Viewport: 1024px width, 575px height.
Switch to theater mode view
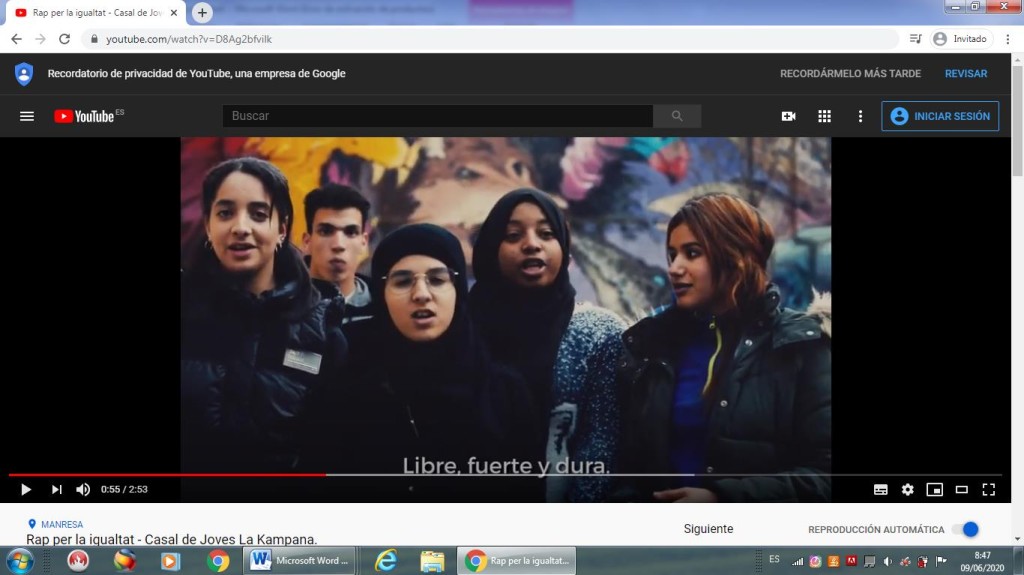961,489
